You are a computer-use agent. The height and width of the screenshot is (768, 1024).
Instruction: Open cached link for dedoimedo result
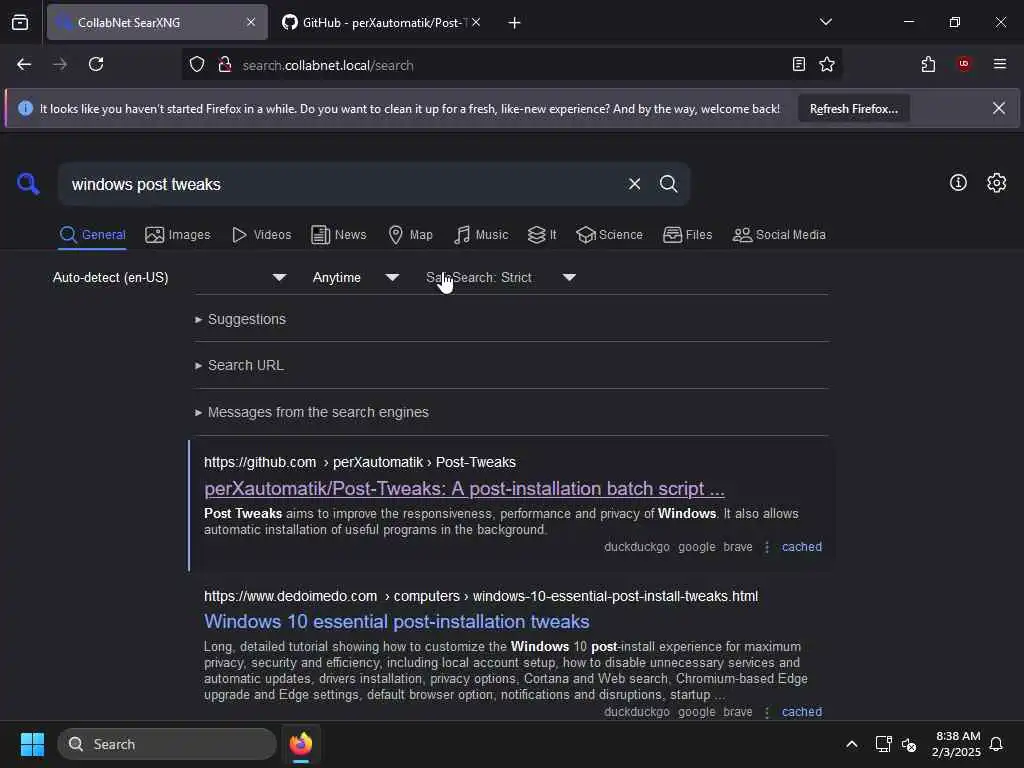point(802,712)
